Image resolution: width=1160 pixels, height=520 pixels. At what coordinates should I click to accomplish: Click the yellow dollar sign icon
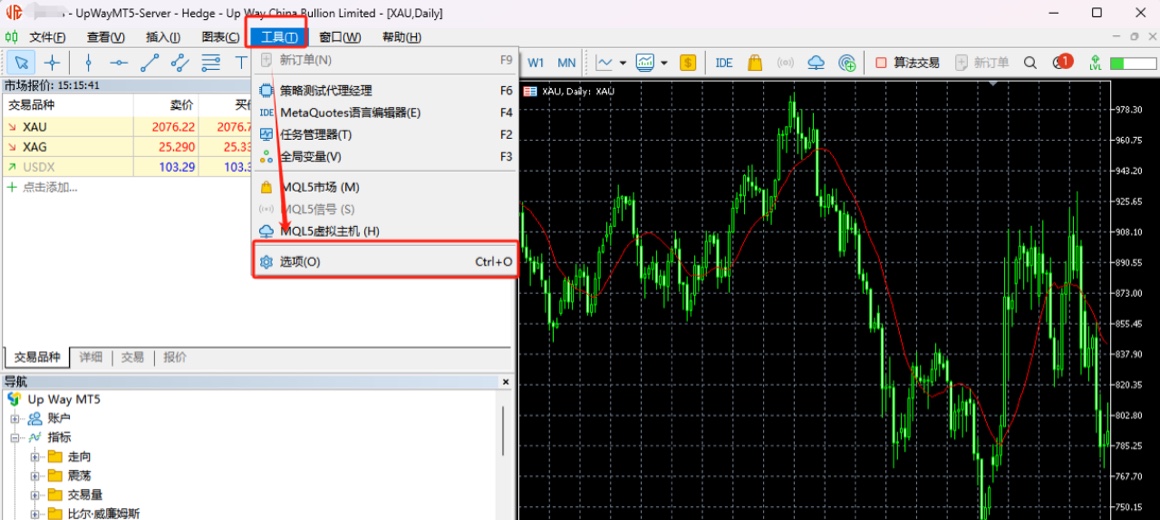point(687,63)
